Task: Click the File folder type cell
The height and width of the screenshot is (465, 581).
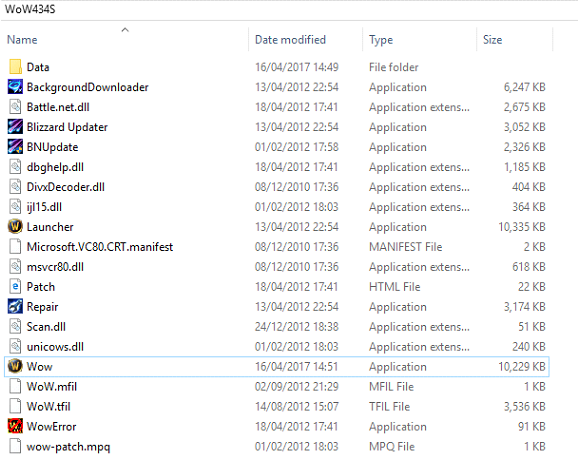Action: click(x=394, y=67)
